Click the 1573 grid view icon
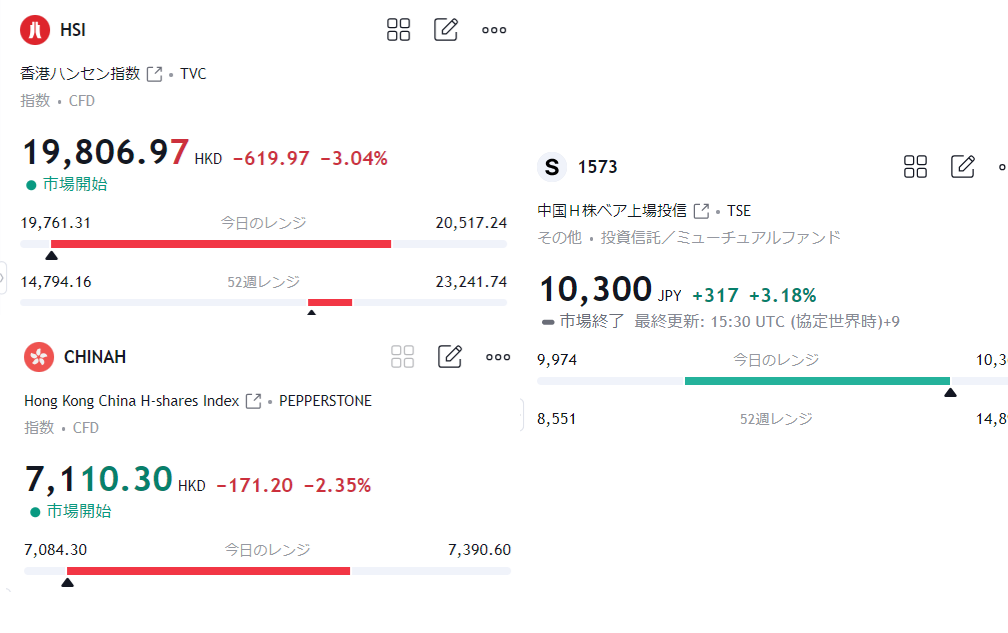Viewport: 1008px width, 633px height. click(916, 167)
